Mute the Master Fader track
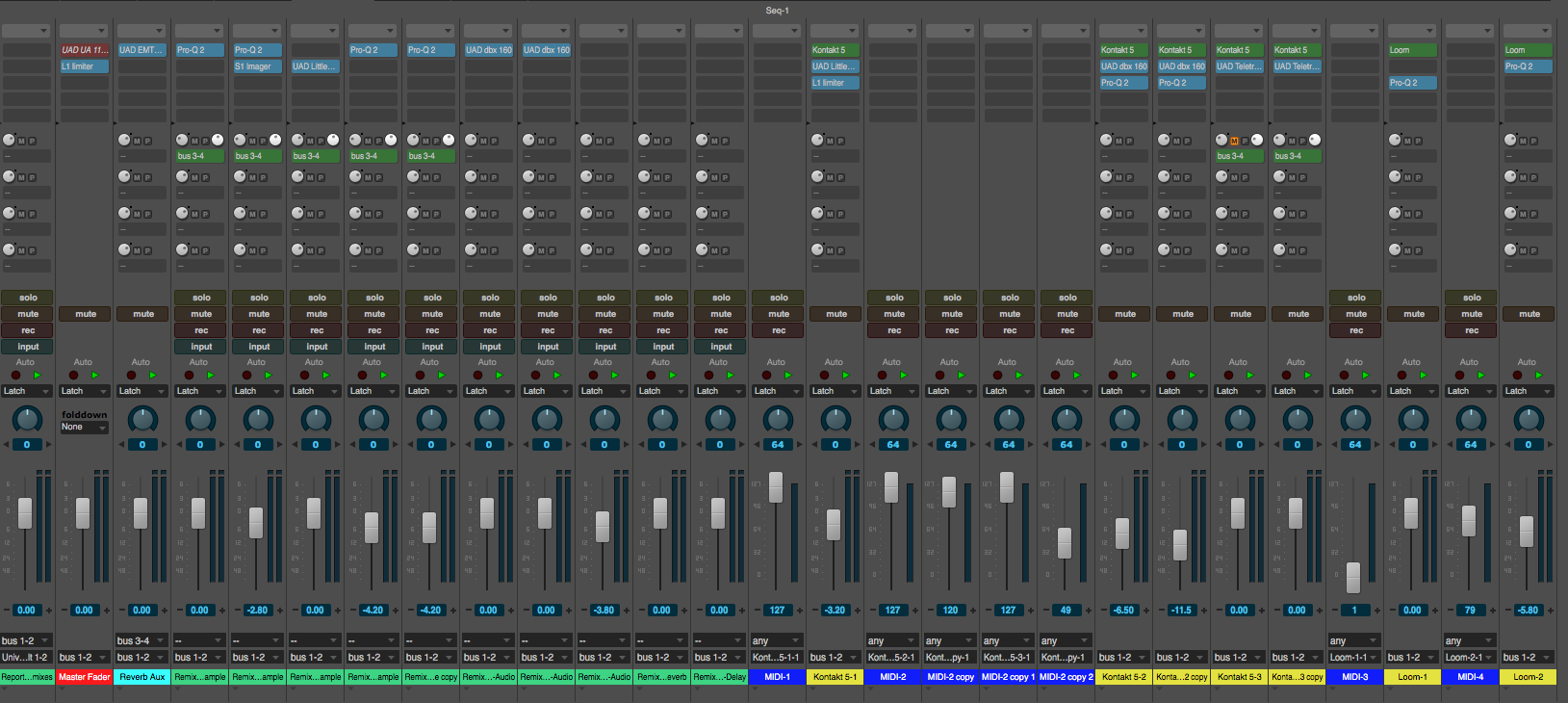This screenshot has width=1568, height=703. pos(86,314)
